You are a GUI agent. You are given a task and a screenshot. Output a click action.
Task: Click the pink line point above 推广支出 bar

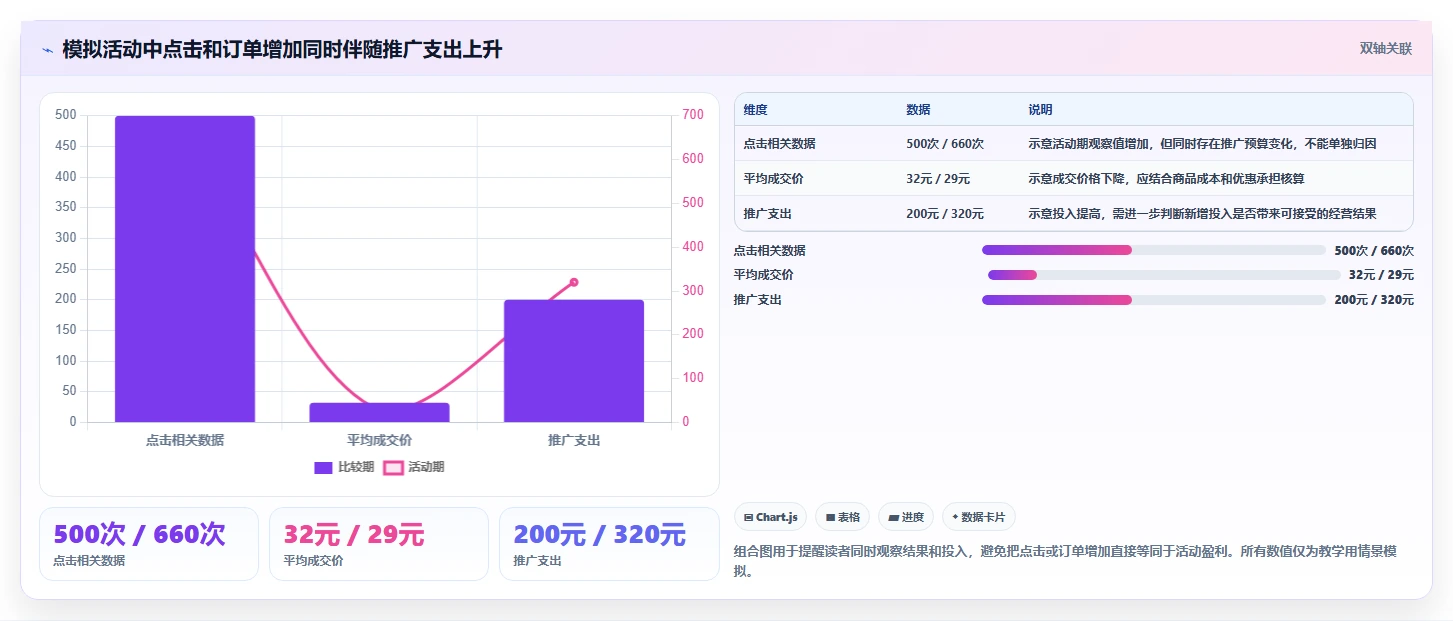pyautogui.click(x=574, y=282)
